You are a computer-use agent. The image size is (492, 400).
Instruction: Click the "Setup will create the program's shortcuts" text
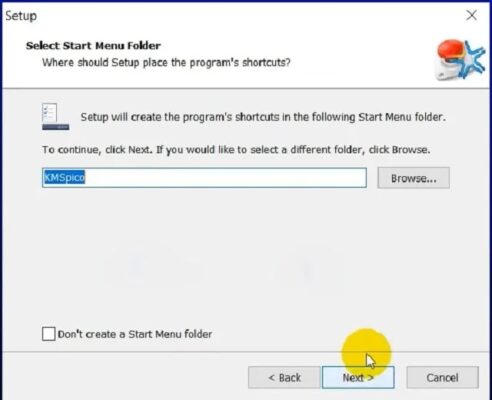tap(263, 117)
